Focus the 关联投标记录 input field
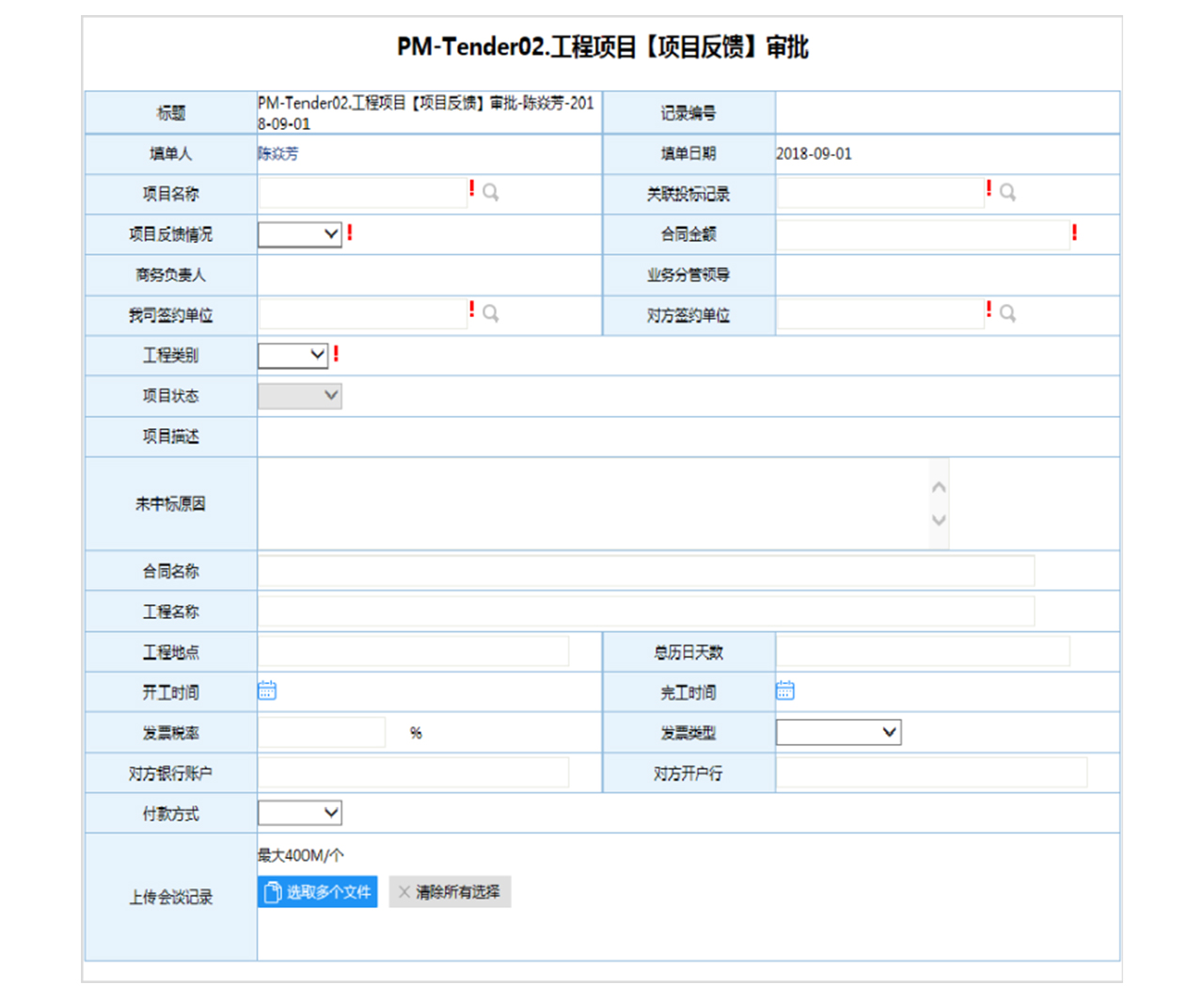The height and width of the screenshot is (1001, 1204). coord(880,193)
